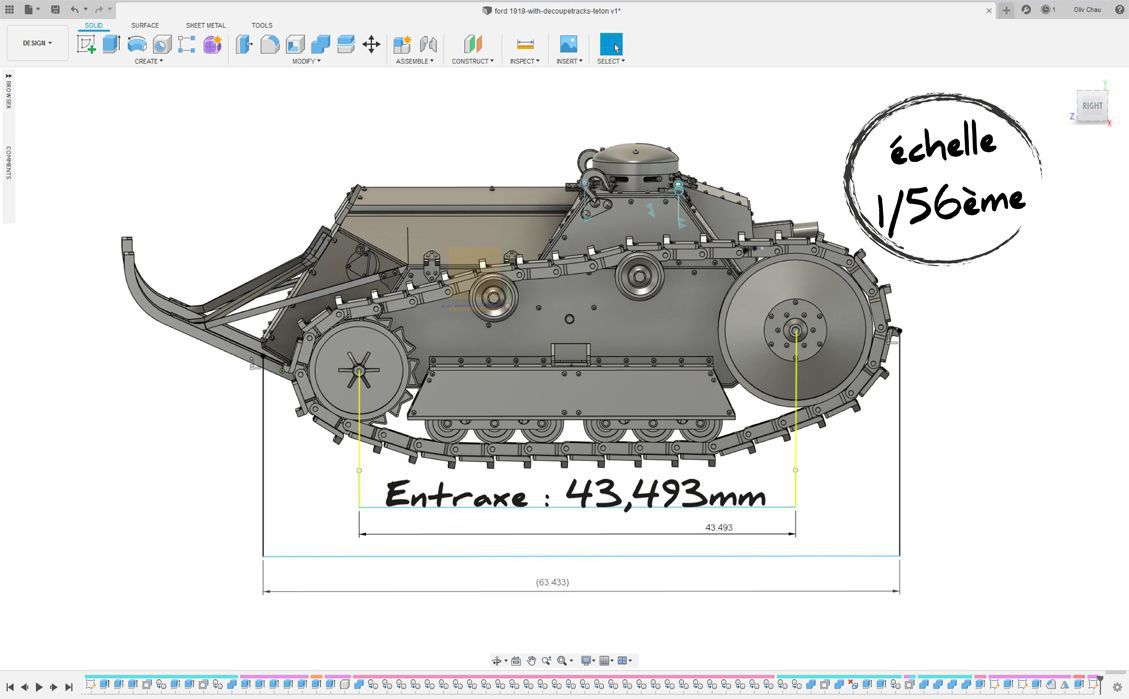The height and width of the screenshot is (699, 1129).
Task: Click the Right face of the ViewCube
Action: point(1092,105)
